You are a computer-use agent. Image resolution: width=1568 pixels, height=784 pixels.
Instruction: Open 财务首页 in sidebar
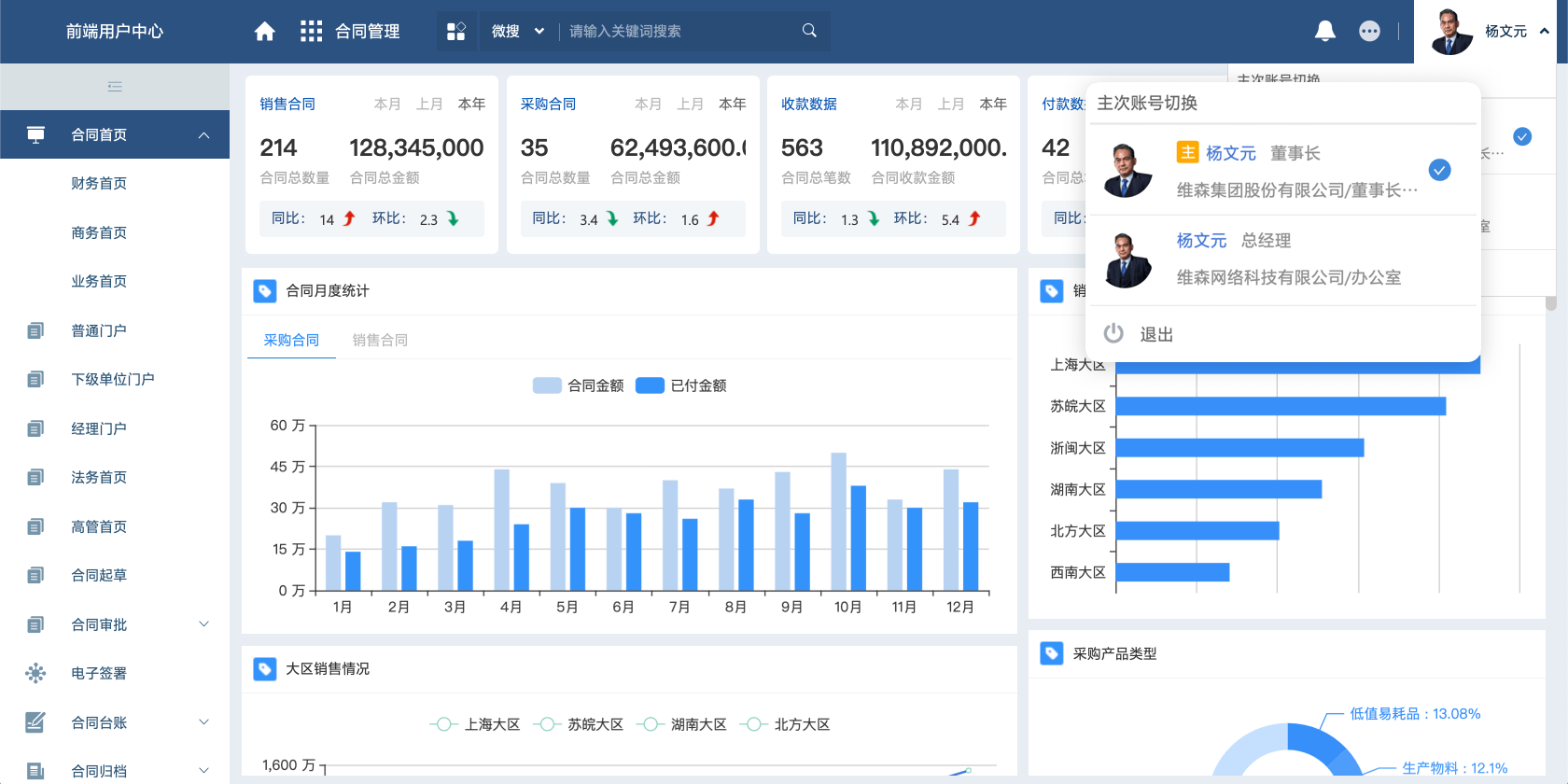[x=99, y=183]
